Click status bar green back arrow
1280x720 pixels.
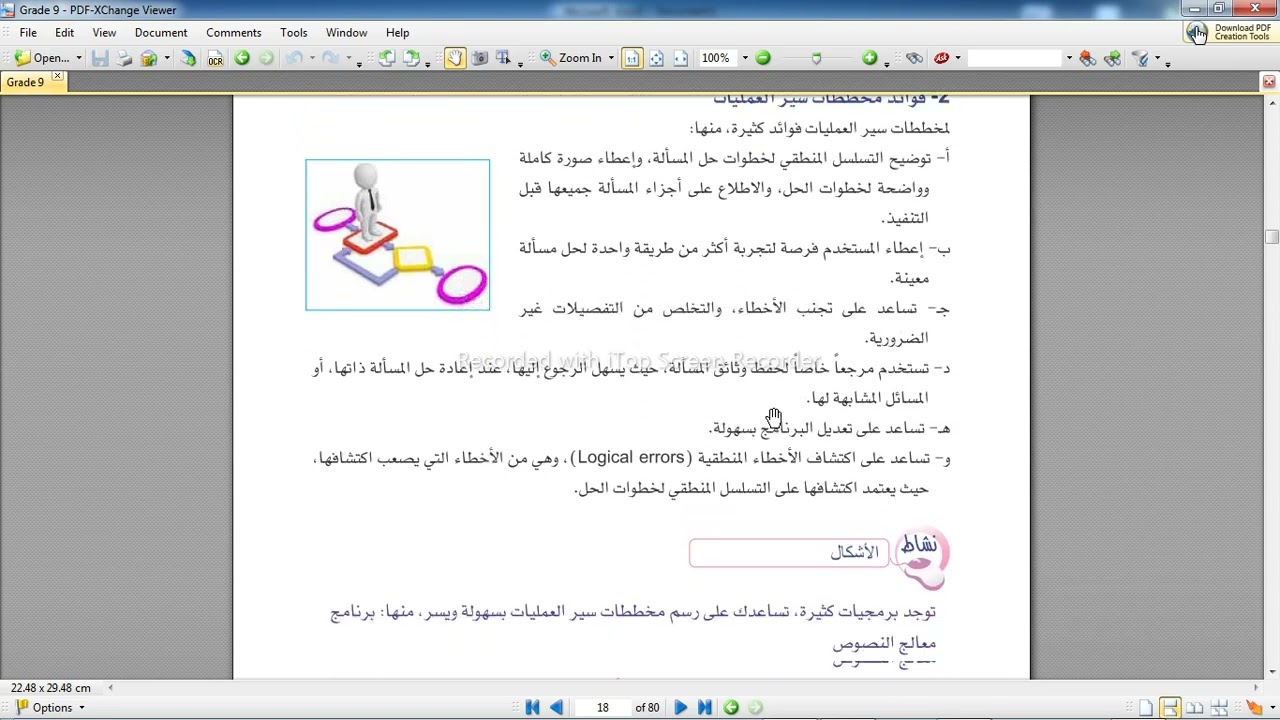731,707
